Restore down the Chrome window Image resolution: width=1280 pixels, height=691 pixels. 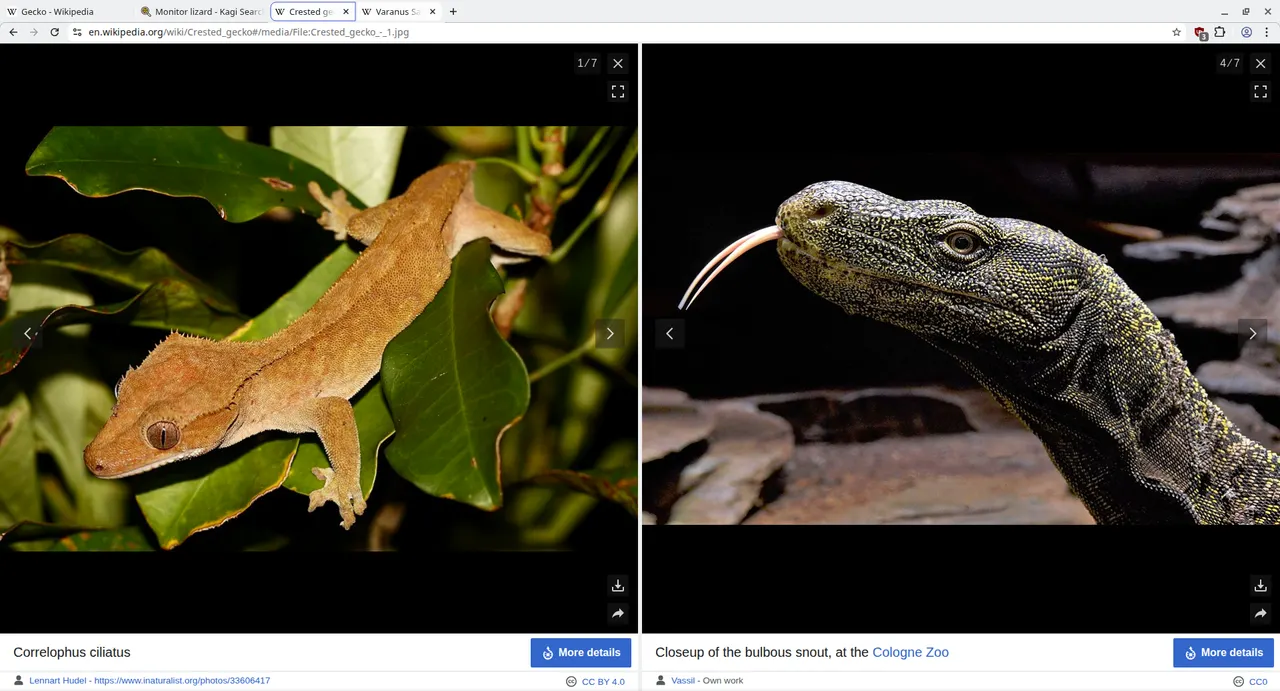pyautogui.click(x=1246, y=12)
